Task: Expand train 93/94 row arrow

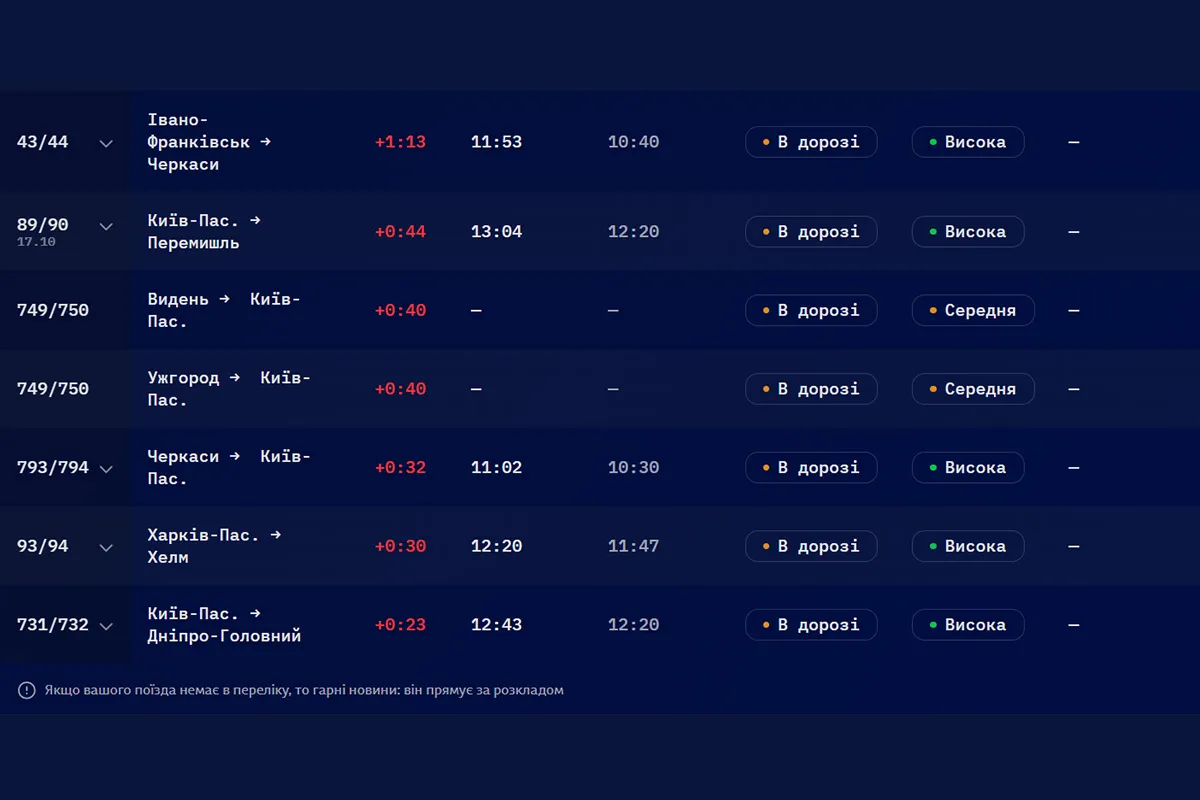Action: coord(106,547)
